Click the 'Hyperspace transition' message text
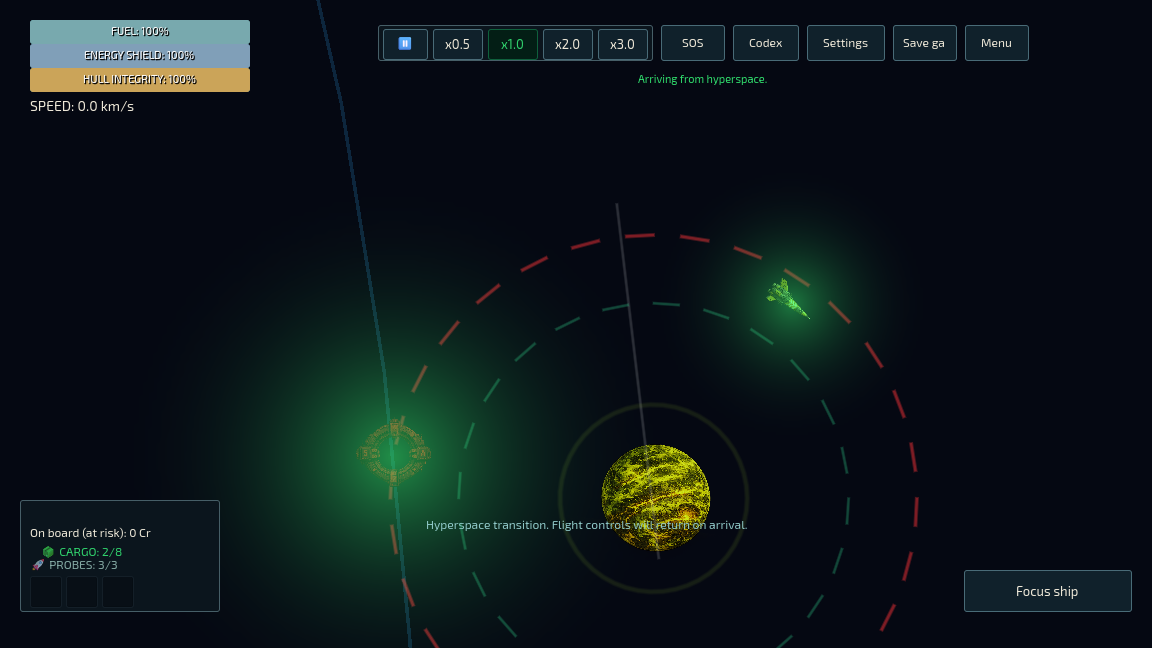Screen dimensions: 1152x648 click(x=586, y=525)
